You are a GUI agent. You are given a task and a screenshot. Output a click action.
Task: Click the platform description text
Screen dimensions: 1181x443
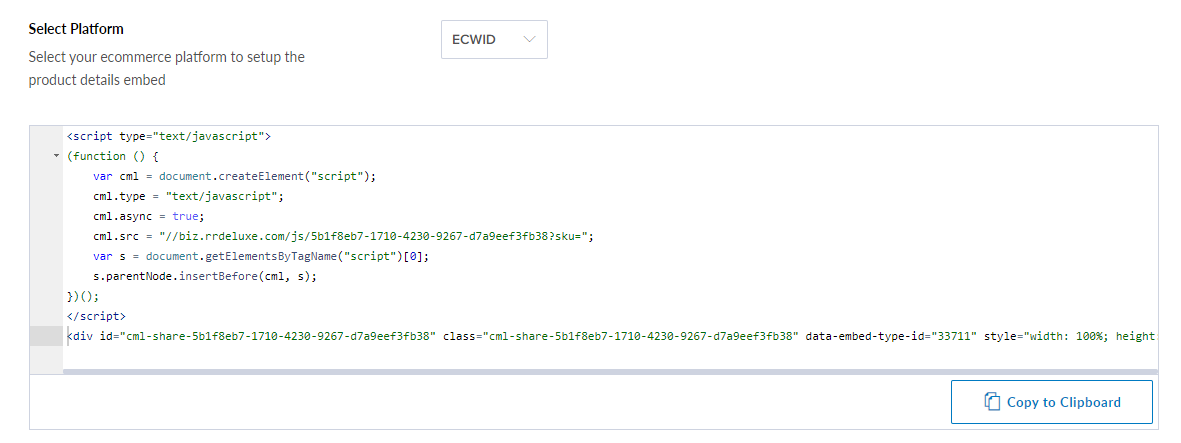(x=166, y=68)
